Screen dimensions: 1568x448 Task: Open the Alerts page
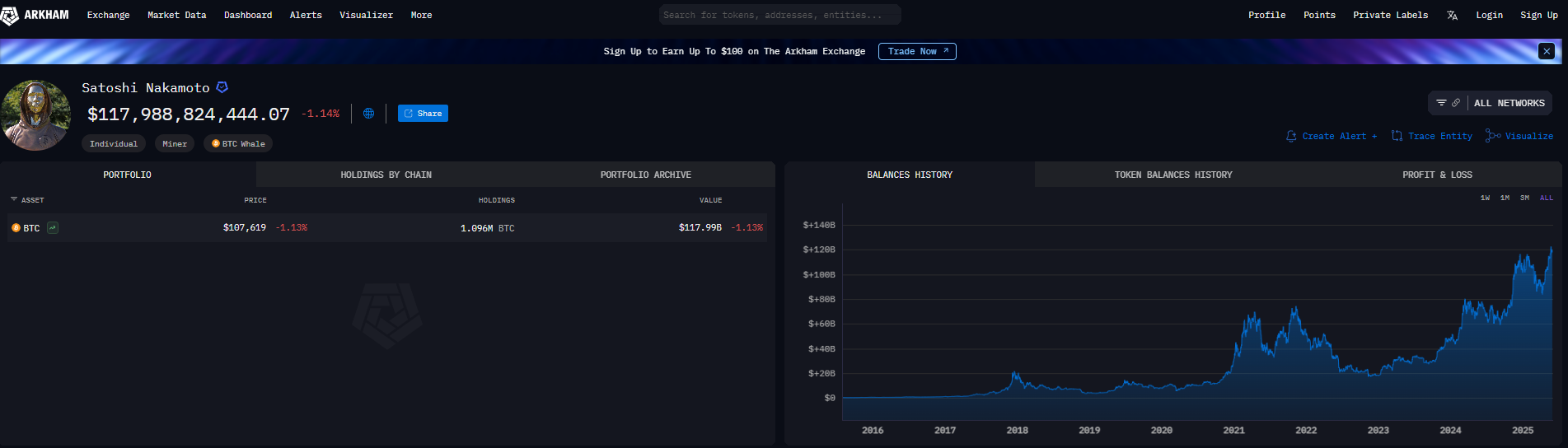tap(306, 15)
